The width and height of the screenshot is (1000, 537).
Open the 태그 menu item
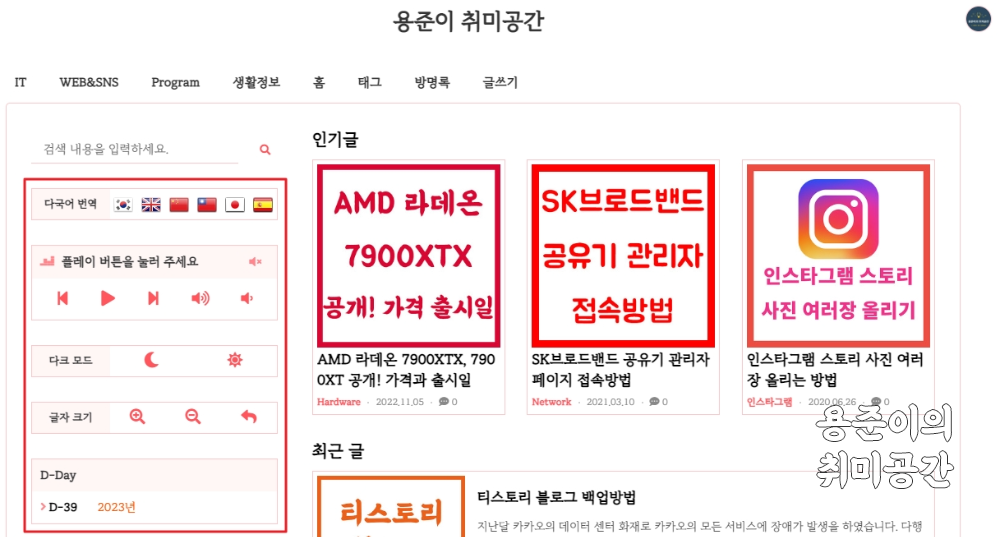(369, 82)
